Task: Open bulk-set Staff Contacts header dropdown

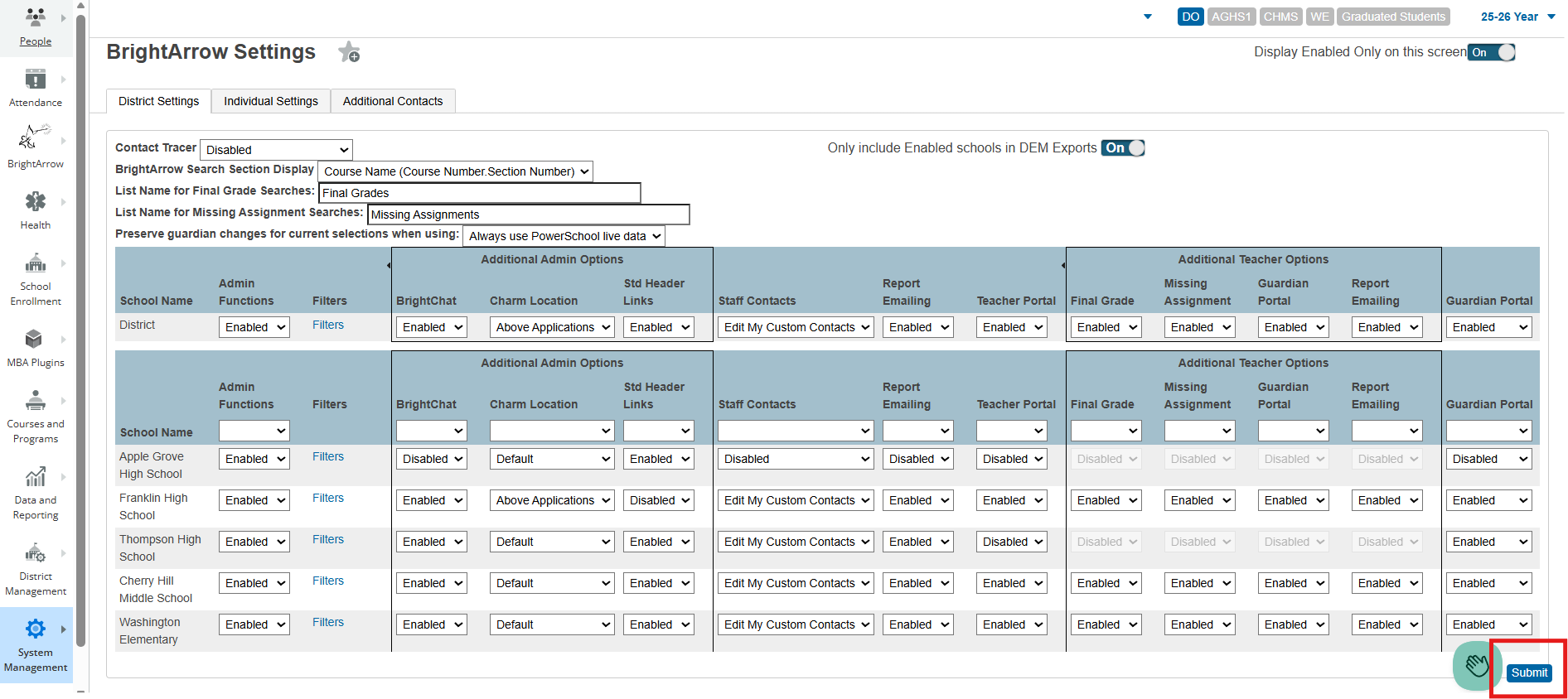Action: (796, 431)
